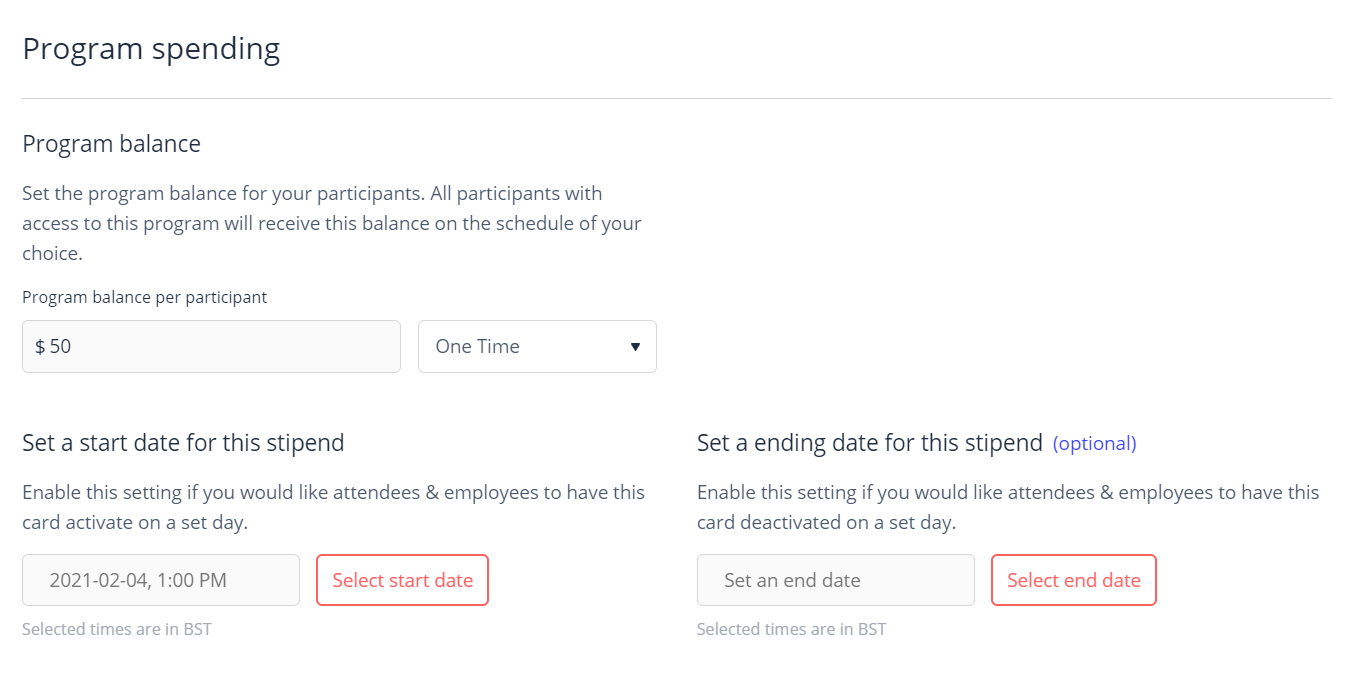
Task: Click the card deactivation description text
Action: (1007, 507)
